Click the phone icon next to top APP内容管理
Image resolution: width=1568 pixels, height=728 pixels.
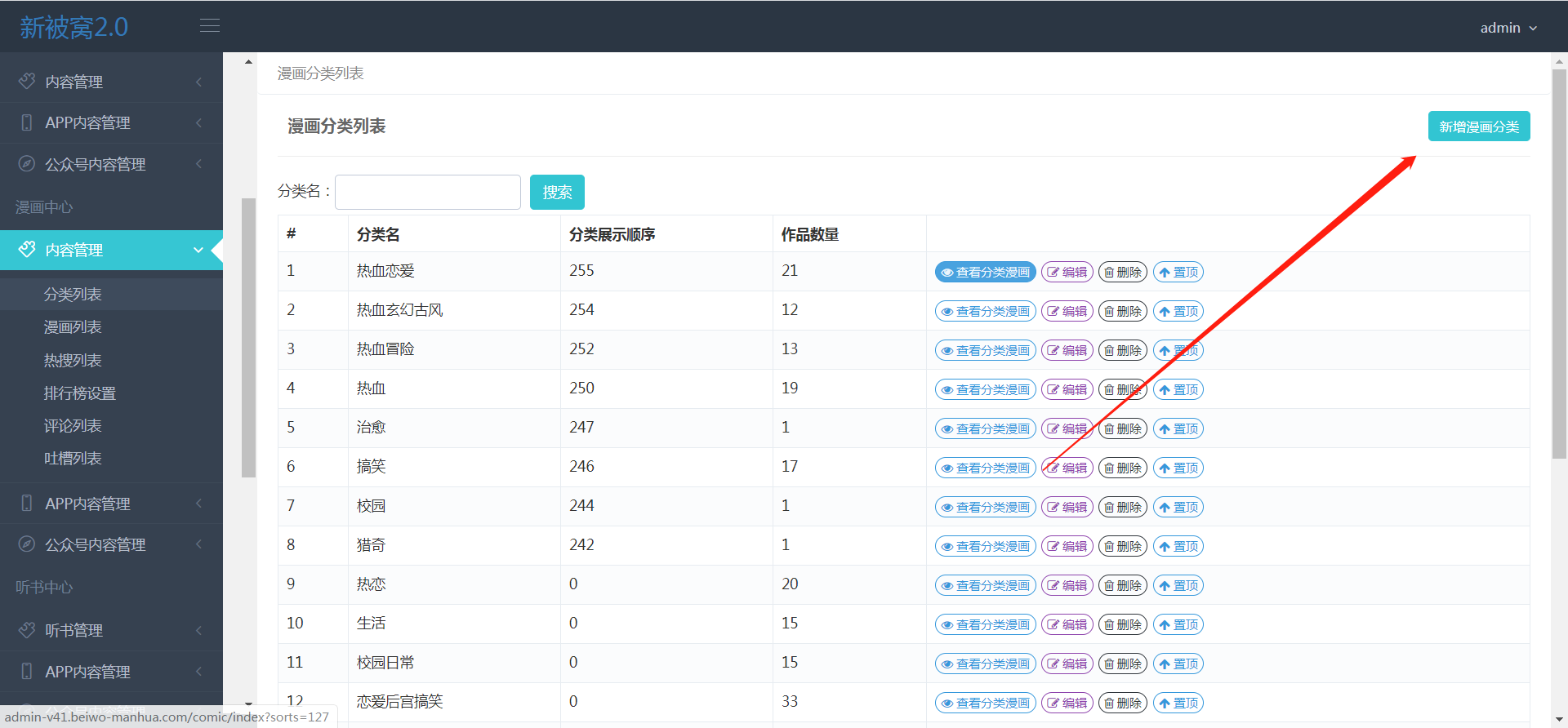pyautogui.click(x=27, y=122)
